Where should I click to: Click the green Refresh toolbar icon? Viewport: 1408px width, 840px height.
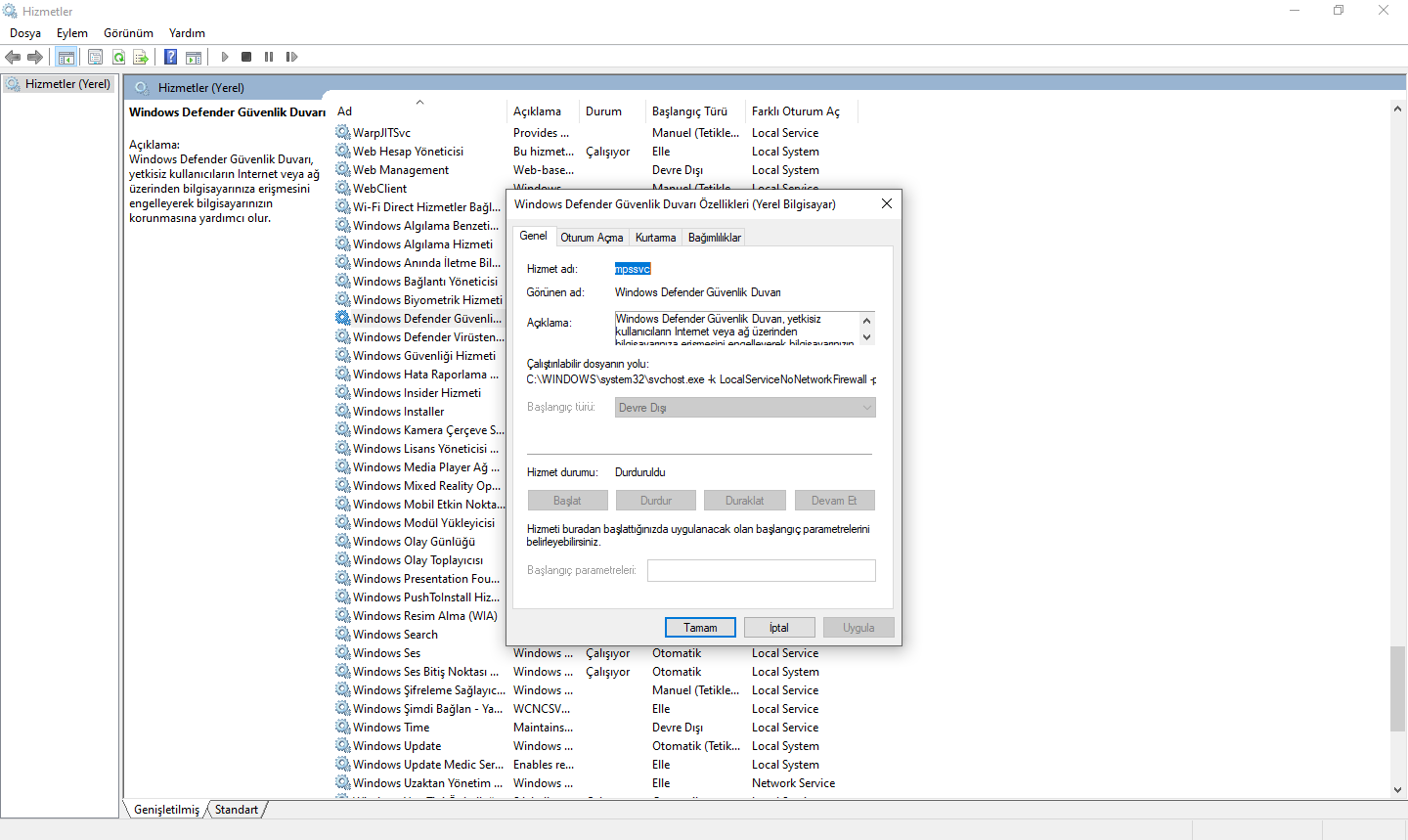118,57
